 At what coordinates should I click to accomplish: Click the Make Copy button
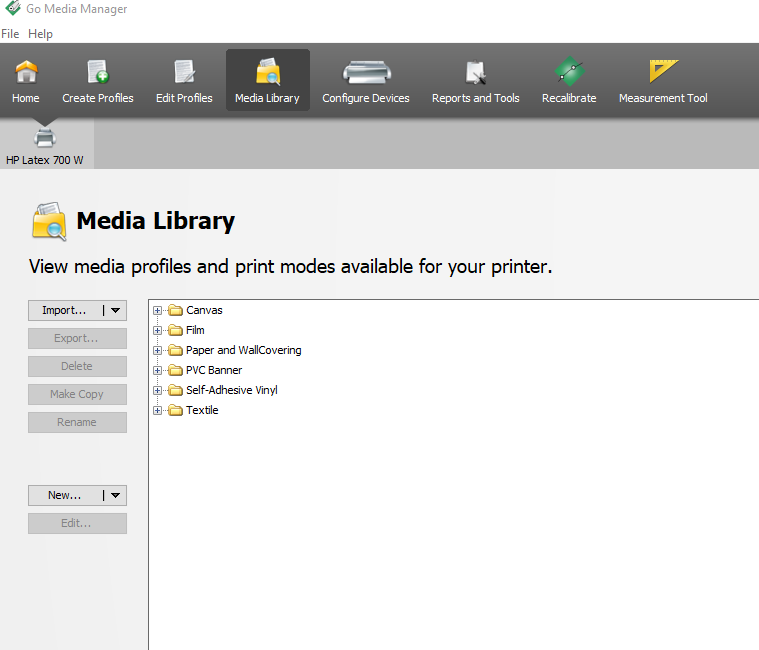[77, 394]
